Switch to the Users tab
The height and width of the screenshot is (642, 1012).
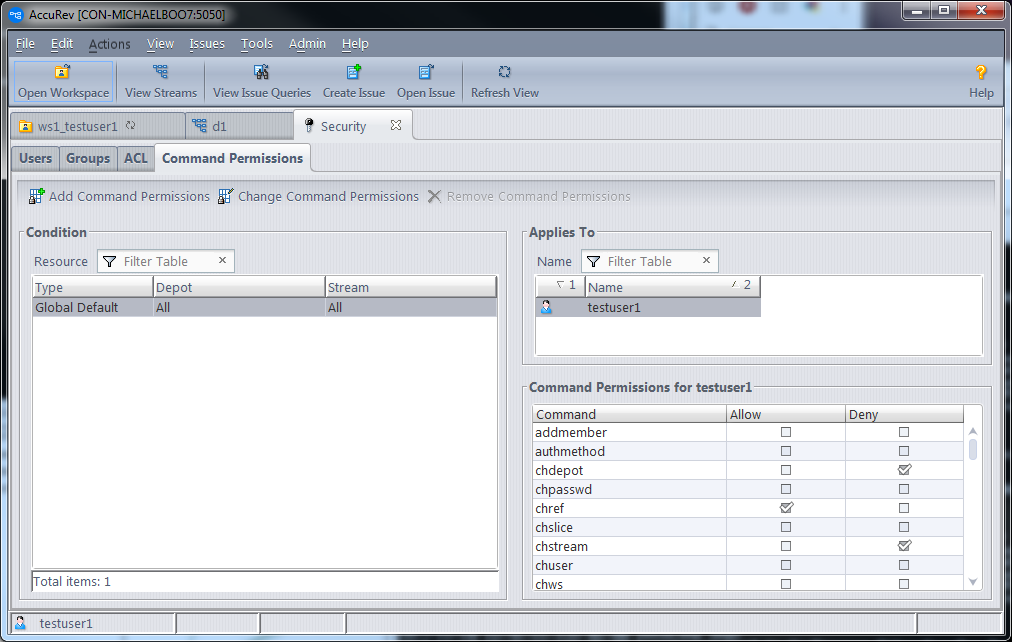click(35, 158)
